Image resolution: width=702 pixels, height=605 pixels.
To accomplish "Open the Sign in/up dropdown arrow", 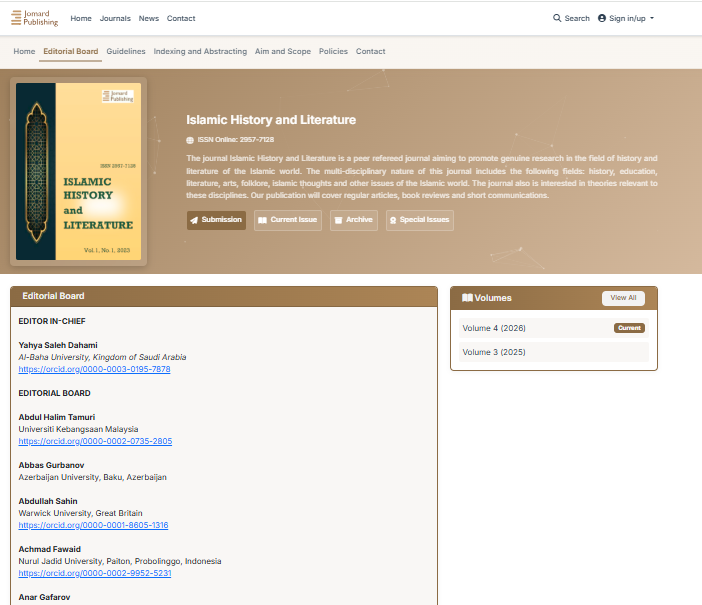I will (x=652, y=18).
